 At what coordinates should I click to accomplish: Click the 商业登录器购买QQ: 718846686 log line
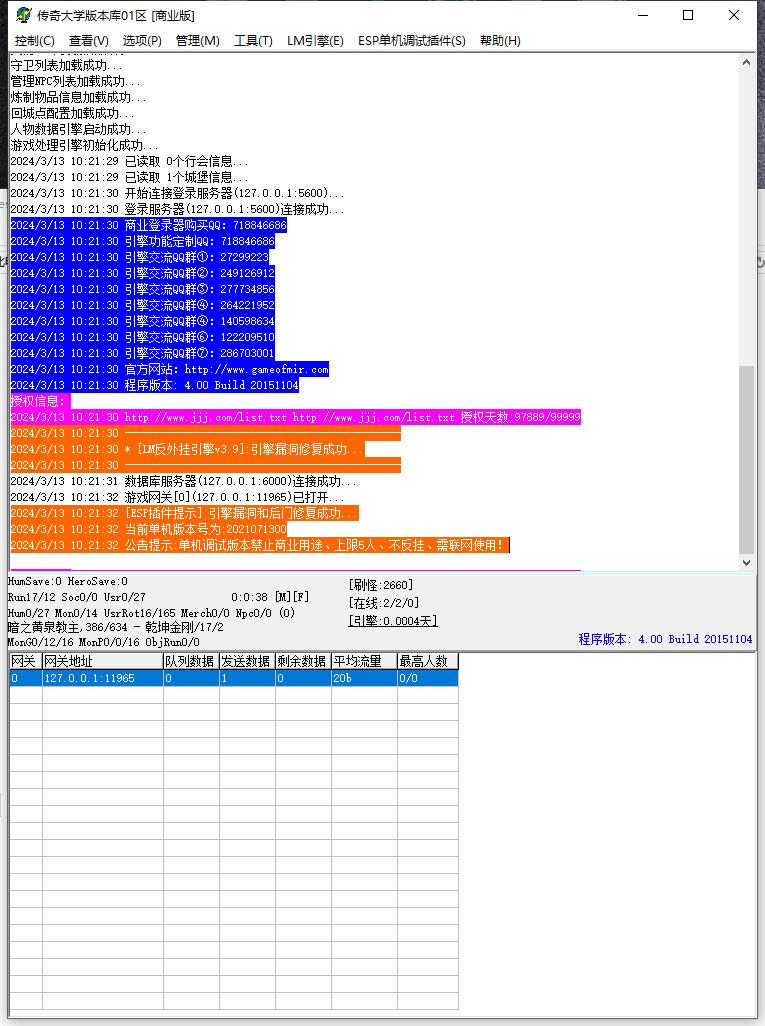coord(149,226)
